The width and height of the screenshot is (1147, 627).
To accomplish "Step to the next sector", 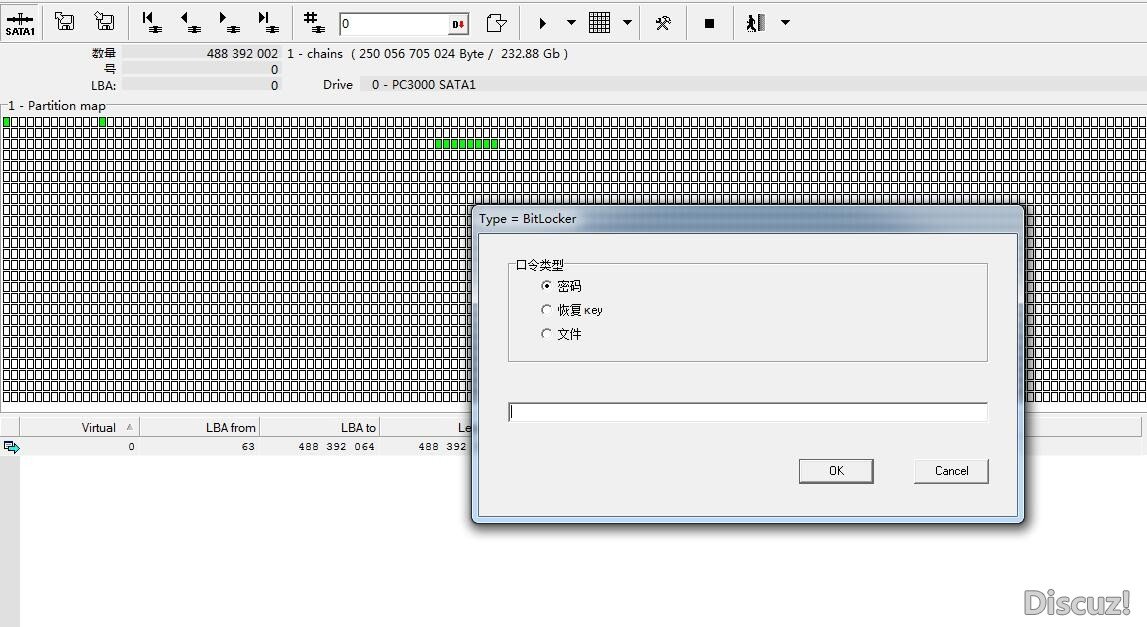I will (x=227, y=22).
